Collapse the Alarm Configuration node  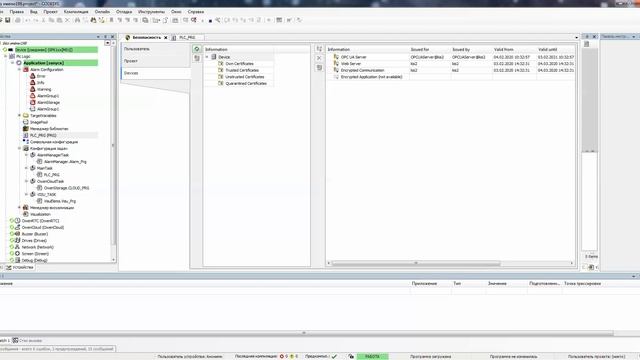(x=19, y=69)
